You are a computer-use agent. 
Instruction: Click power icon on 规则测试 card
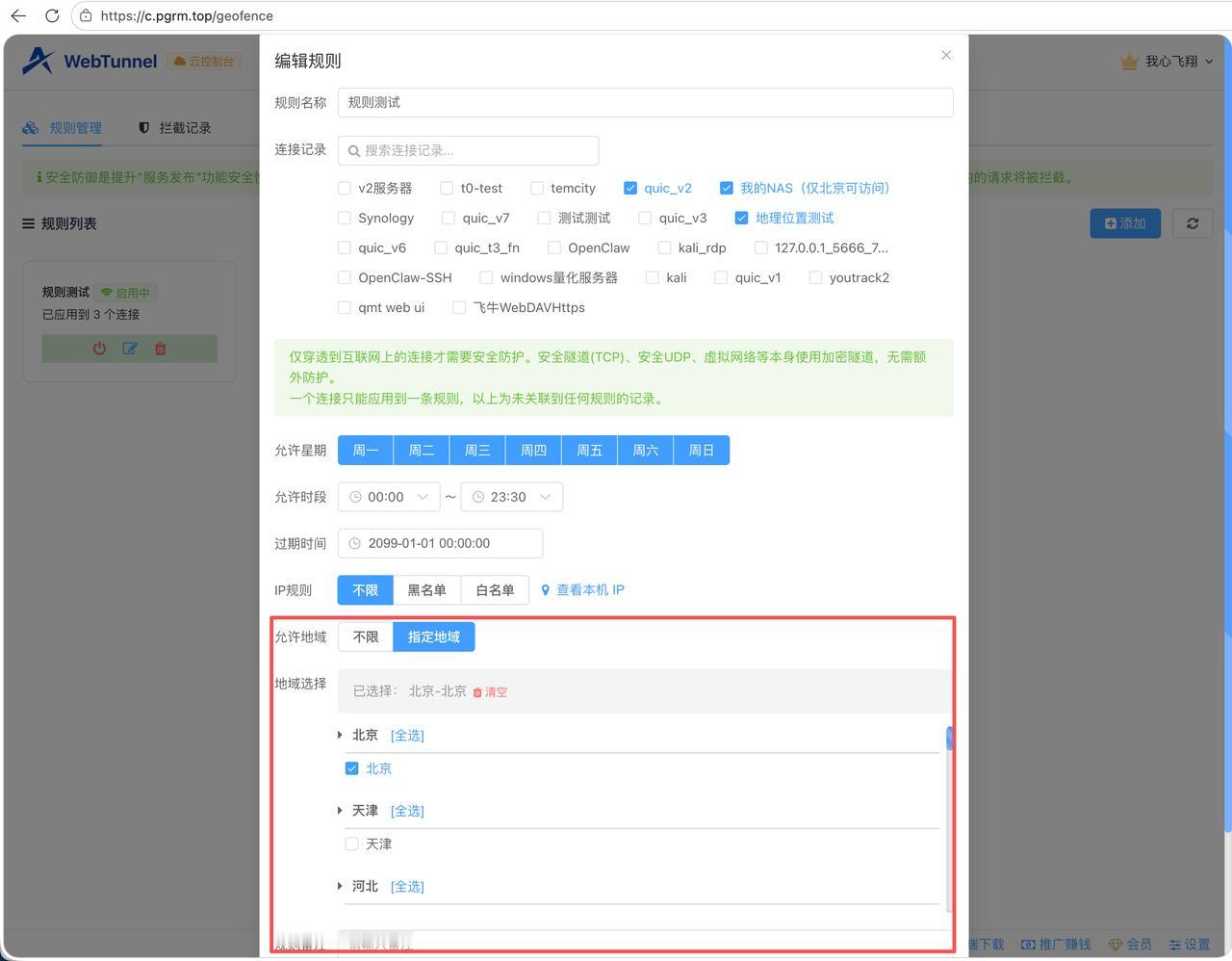pyautogui.click(x=99, y=349)
